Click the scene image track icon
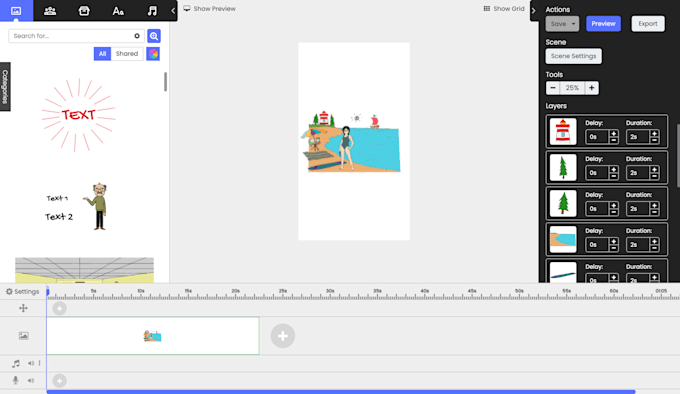 [23, 336]
